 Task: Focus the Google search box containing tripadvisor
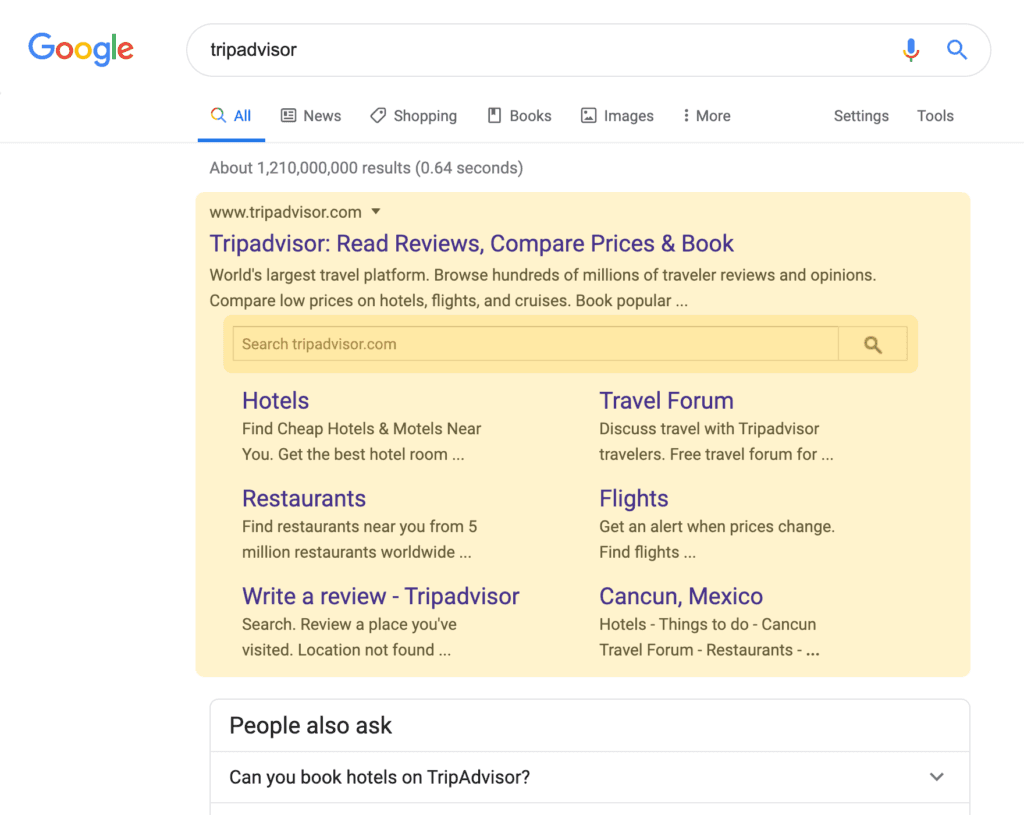(x=588, y=50)
